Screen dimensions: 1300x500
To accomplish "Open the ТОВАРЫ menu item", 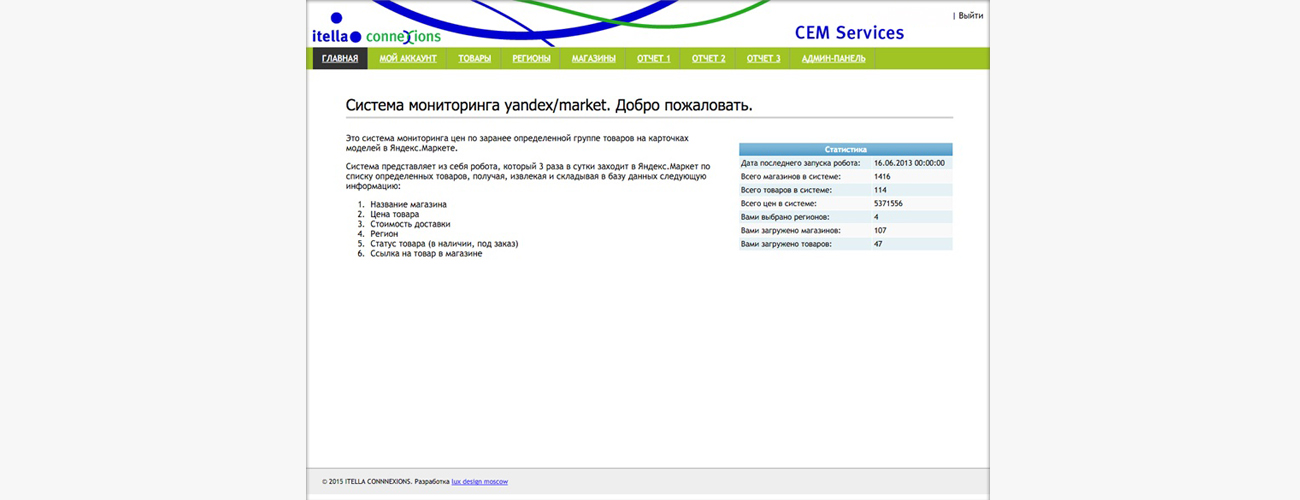I will (x=474, y=59).
